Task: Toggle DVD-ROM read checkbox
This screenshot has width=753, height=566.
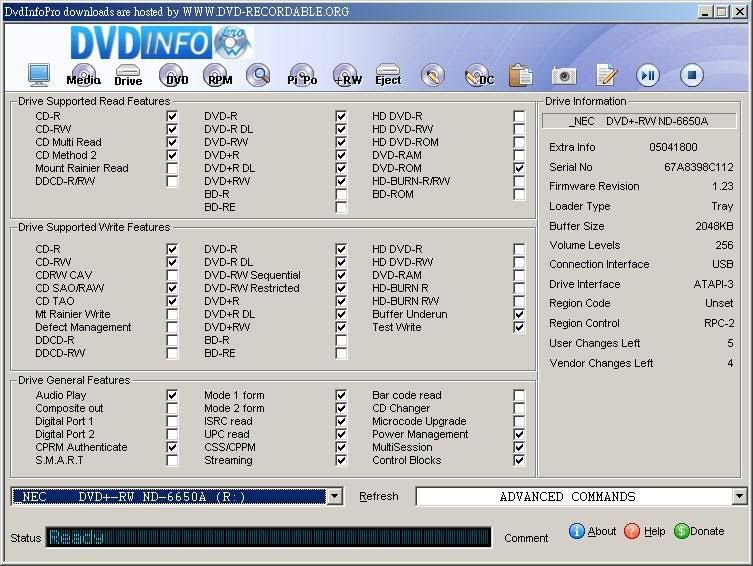Action: click(x=519, y=168)
